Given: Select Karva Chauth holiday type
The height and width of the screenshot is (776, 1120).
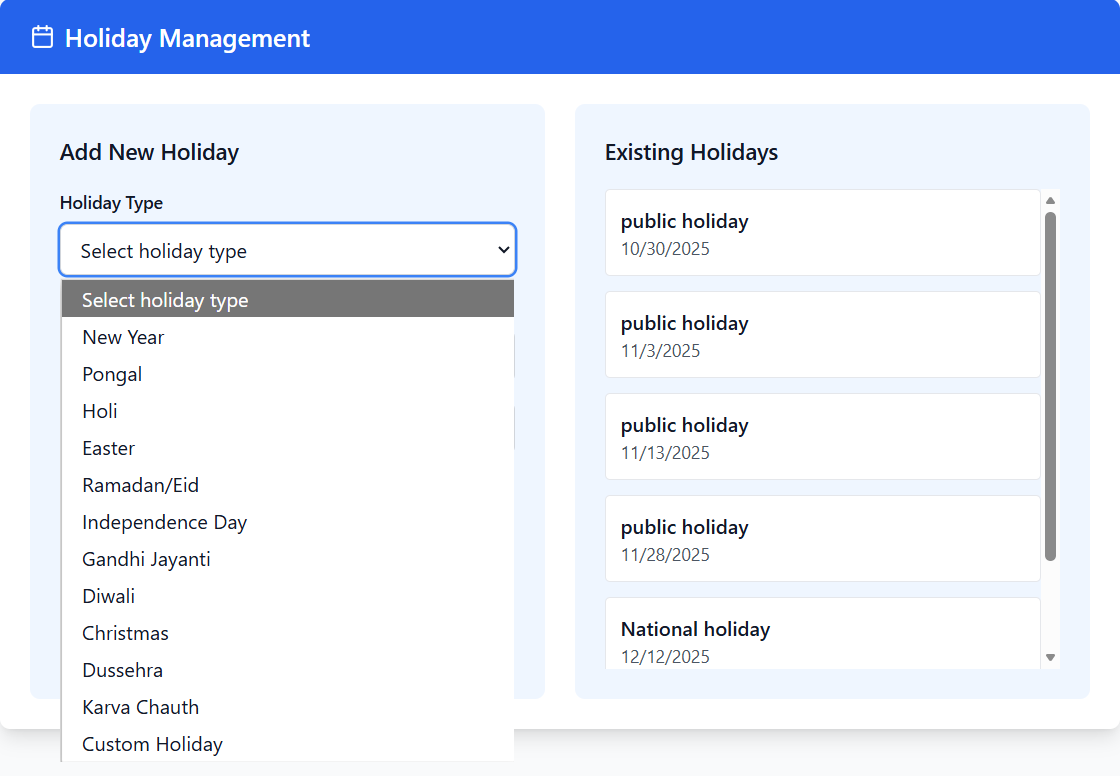Looking at the screenshot, I should pyautogui.click(x=287, y=707).
